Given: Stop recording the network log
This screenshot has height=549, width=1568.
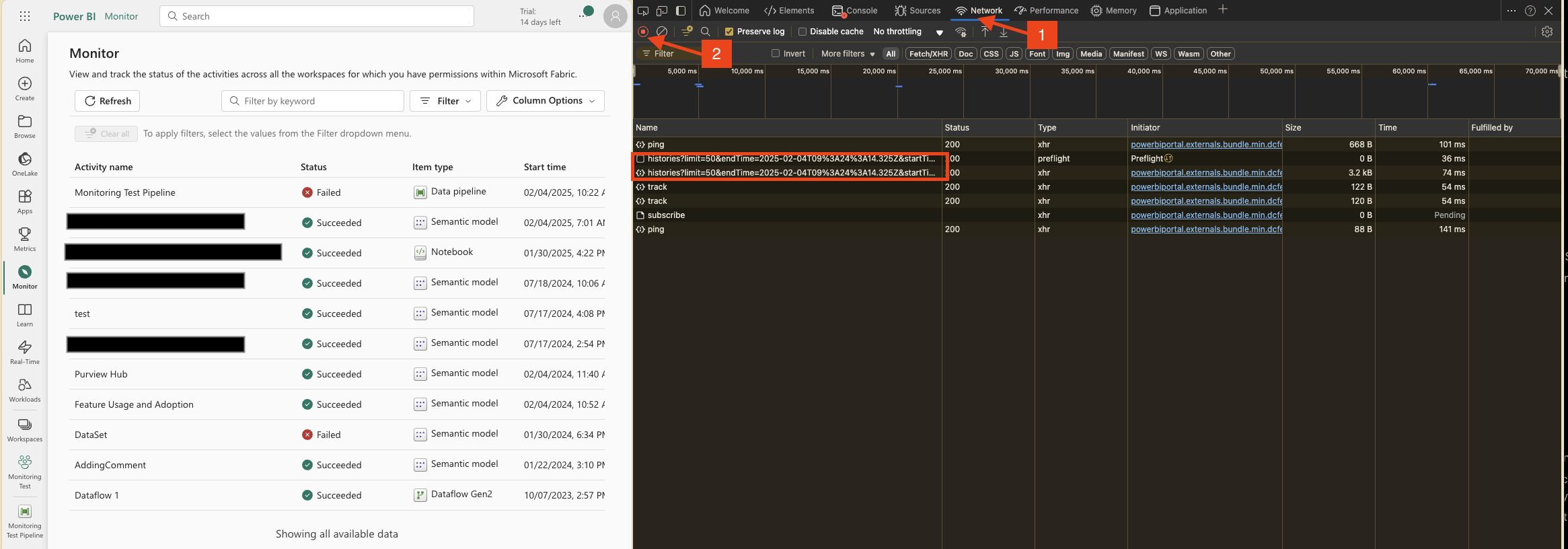Looking at the screenshot, I should coord(643,32).
